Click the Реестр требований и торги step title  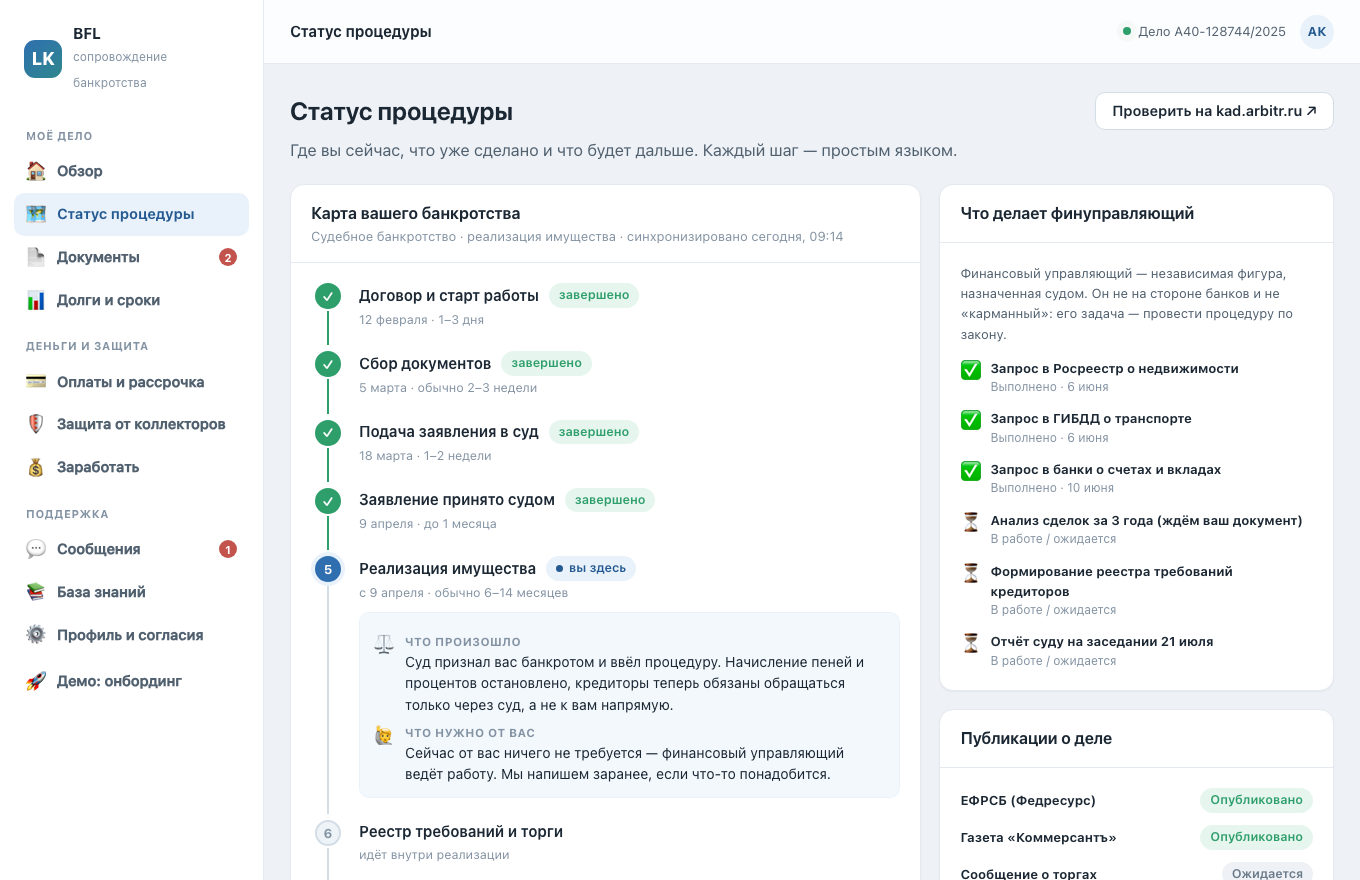pos(461,832)
